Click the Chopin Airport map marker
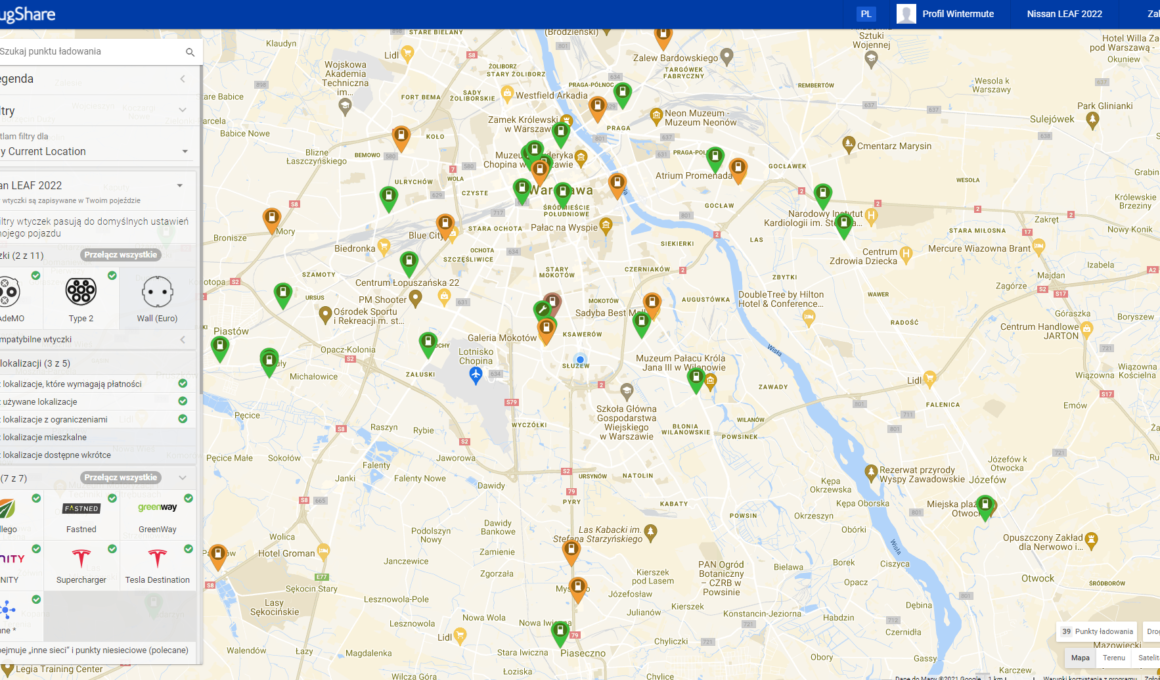Viewport: 1160px width, 680px height. 477,375
